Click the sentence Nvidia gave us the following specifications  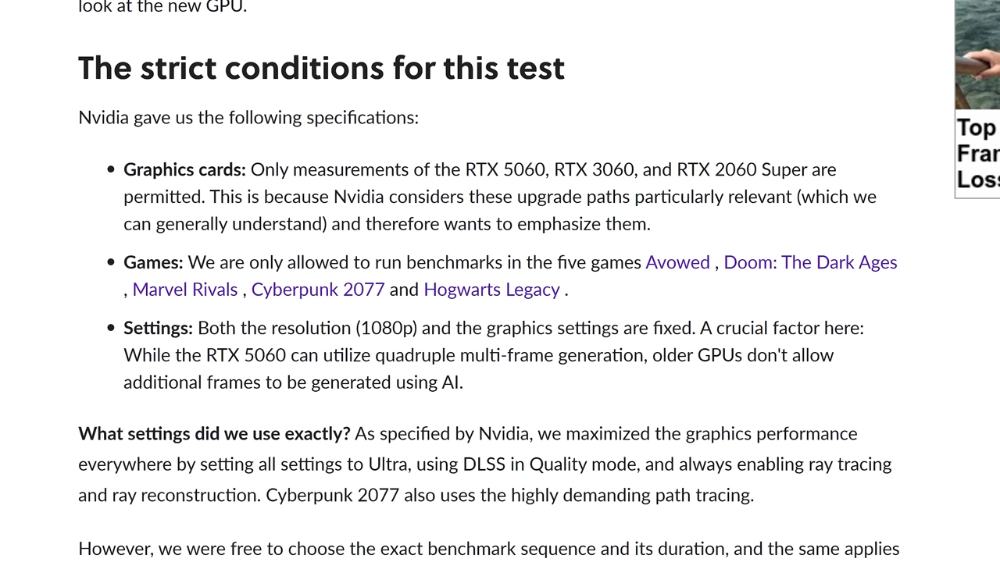249,117
